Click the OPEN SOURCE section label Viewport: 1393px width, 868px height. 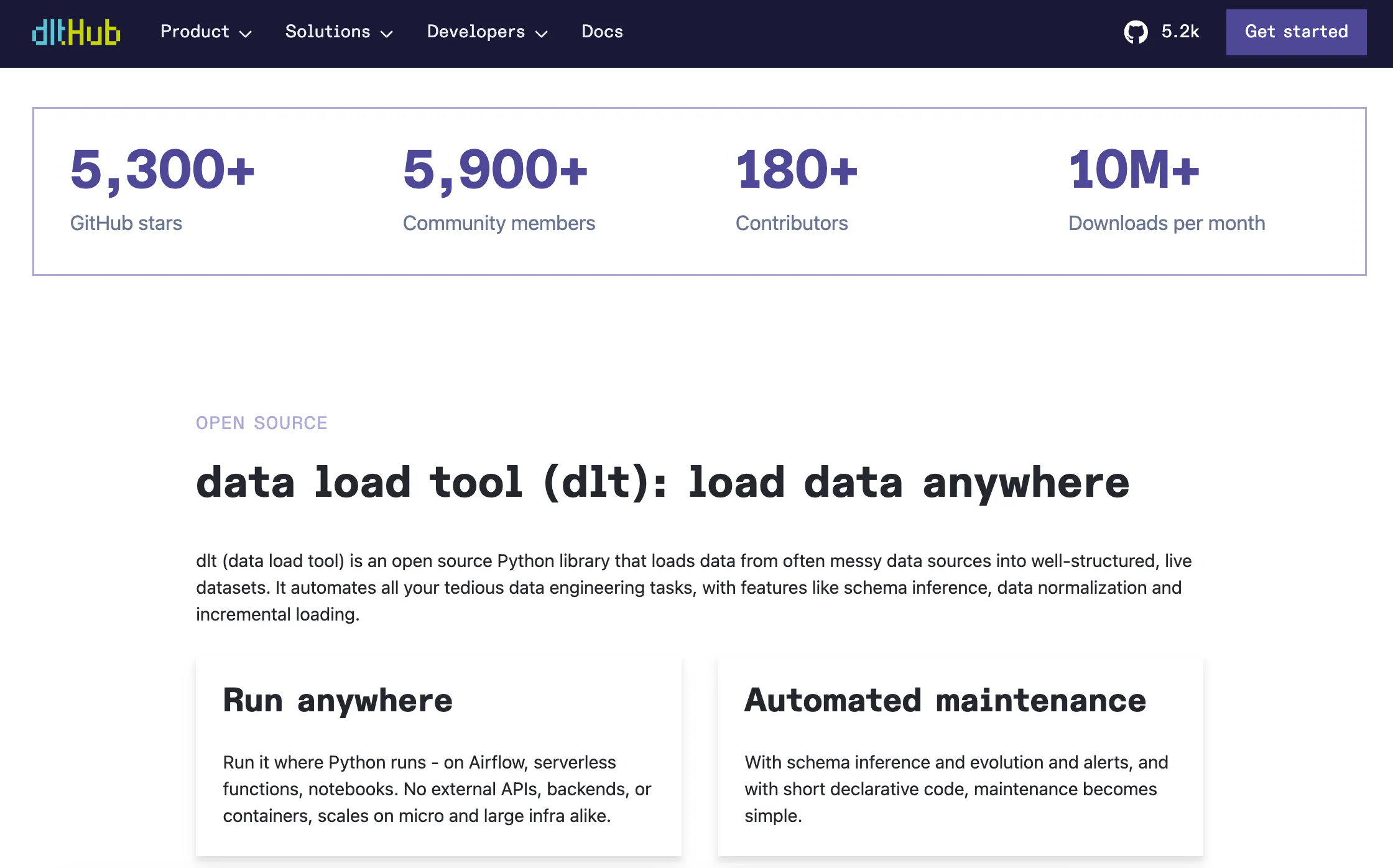coord(262,423)
